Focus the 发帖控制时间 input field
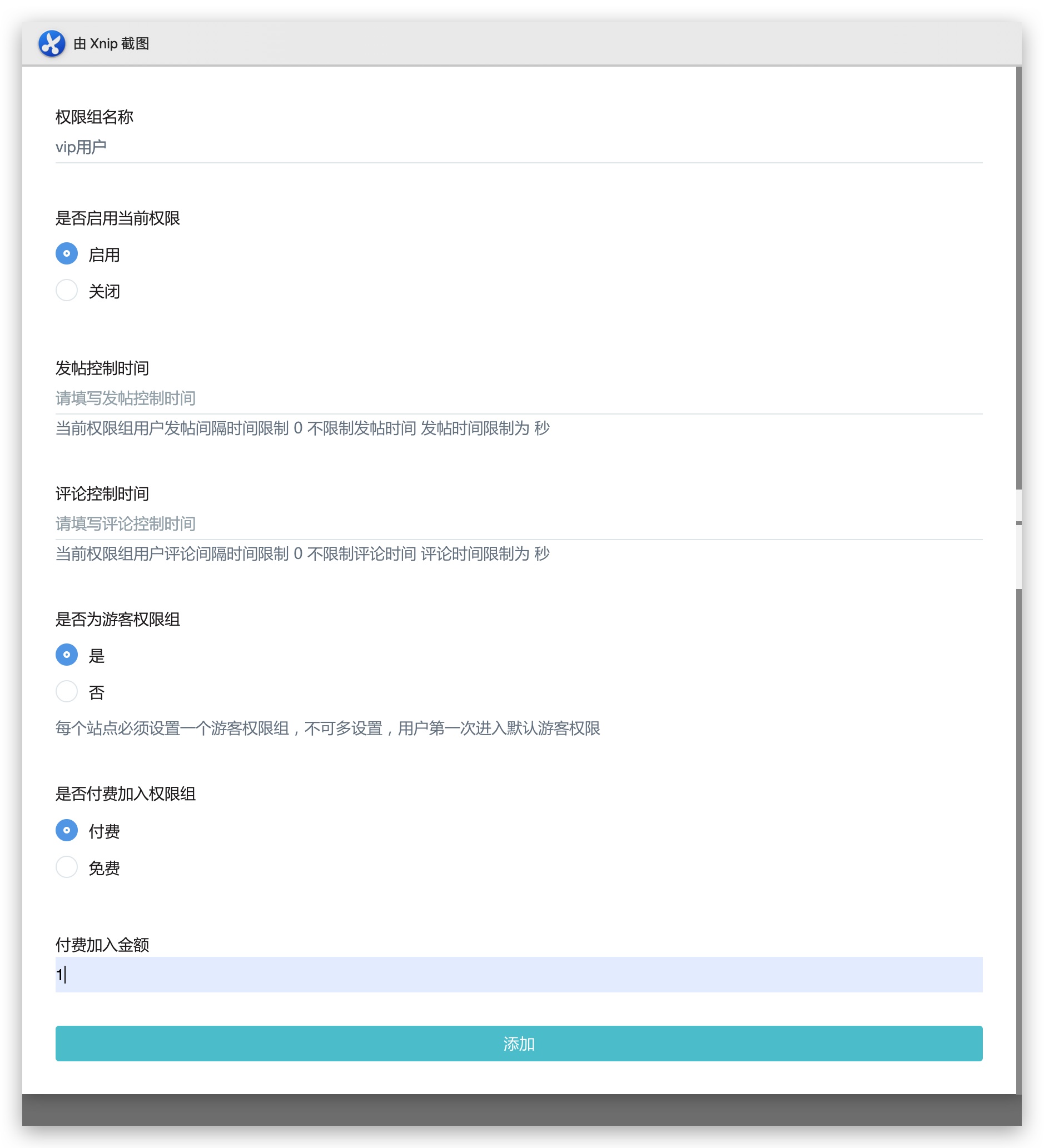The height and width of the screenshot is (1148, 1044). [x=519, y=398]
